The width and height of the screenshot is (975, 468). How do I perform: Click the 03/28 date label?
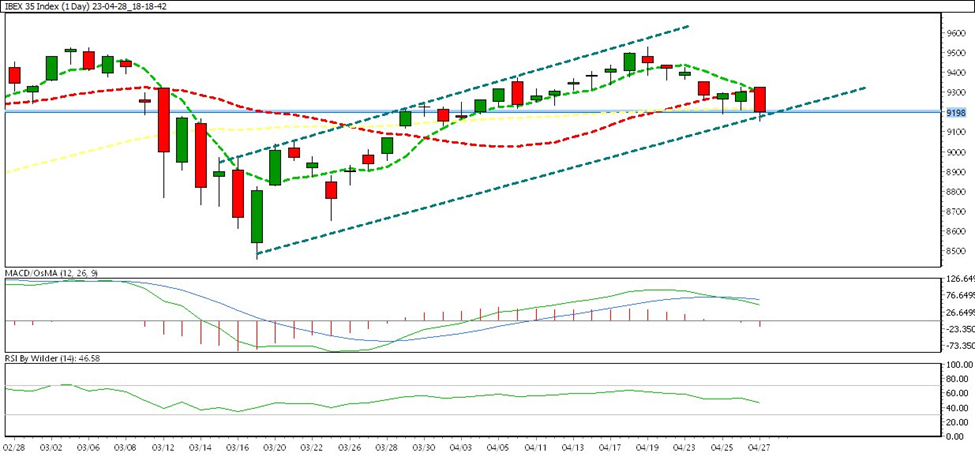(x=387, y=446)
